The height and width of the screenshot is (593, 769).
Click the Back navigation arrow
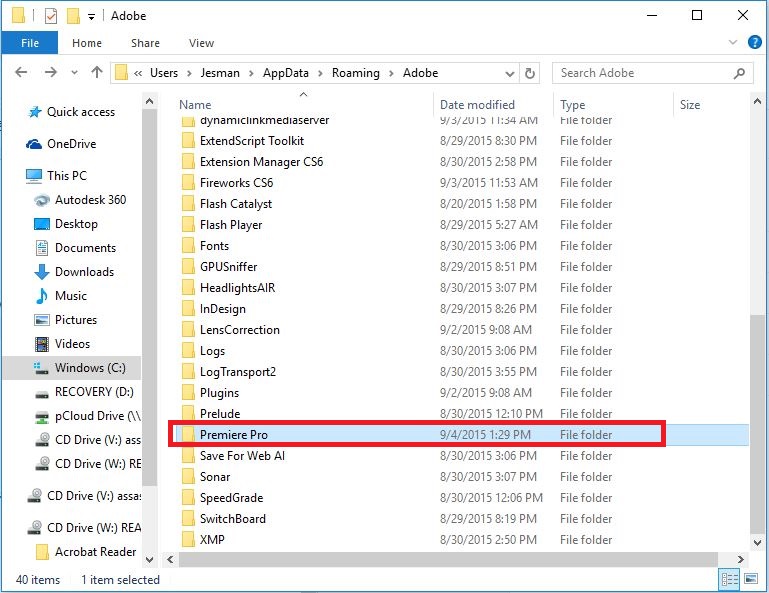[21, 73]
